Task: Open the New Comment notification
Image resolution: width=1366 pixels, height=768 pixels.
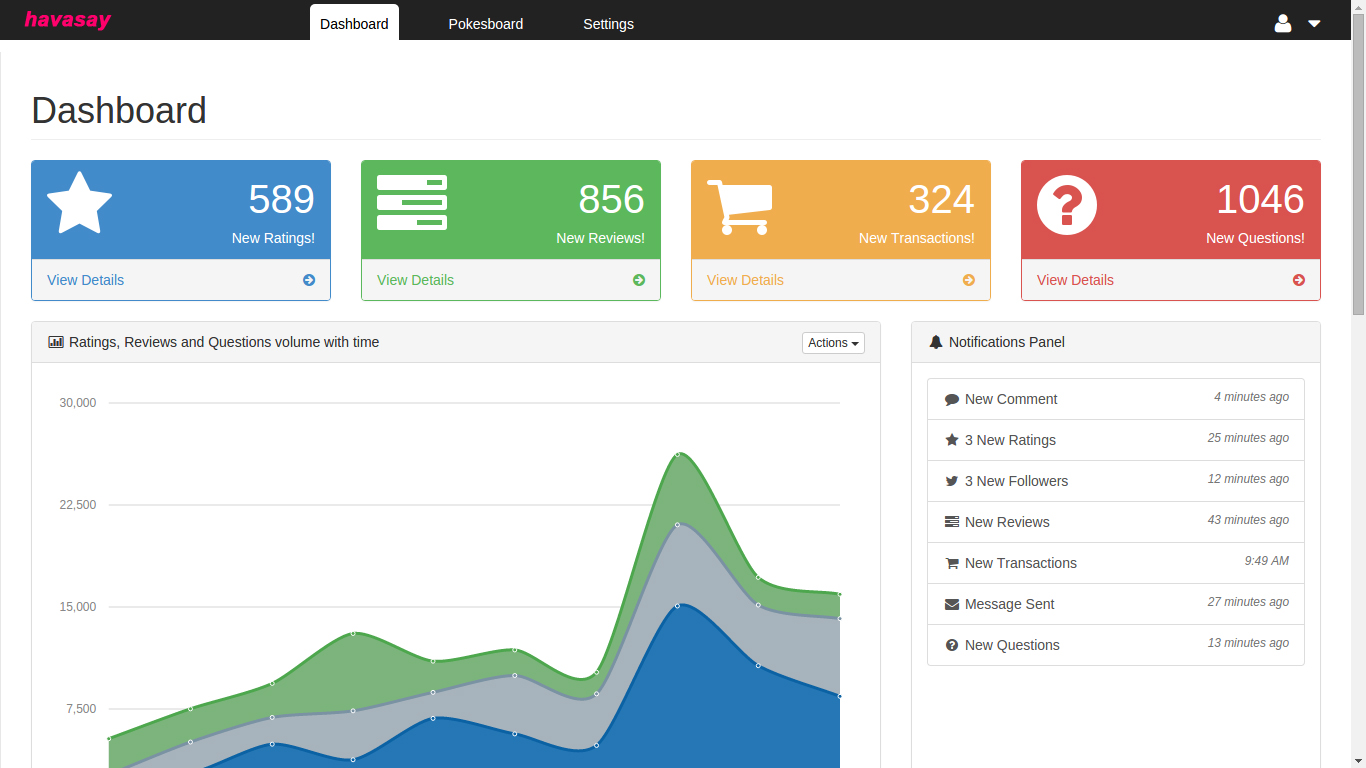Action: click(x=1116, y=399)
